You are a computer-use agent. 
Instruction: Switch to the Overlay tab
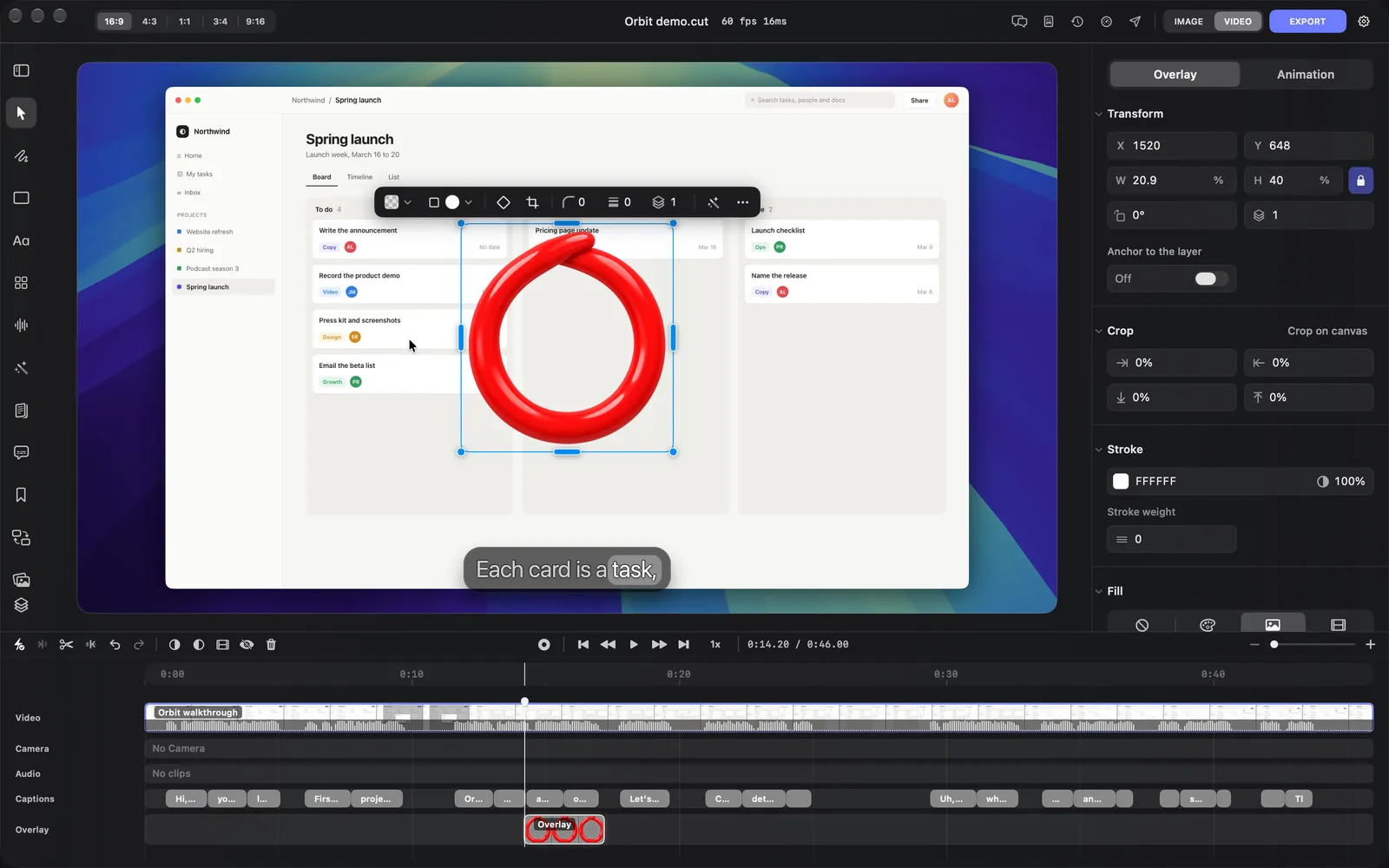click(1175, 75)
